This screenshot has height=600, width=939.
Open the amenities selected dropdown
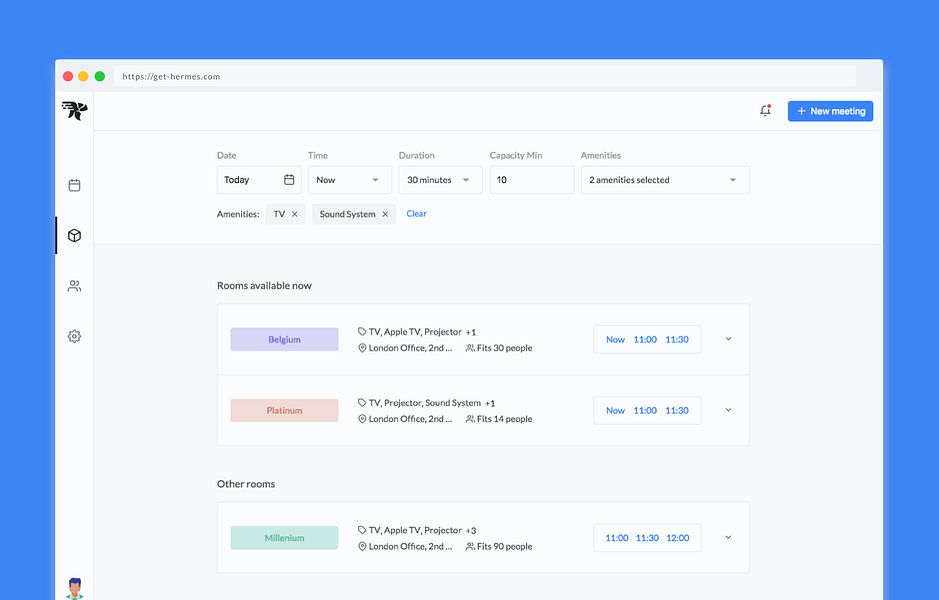pyautogui.click(x=665, y=180)
